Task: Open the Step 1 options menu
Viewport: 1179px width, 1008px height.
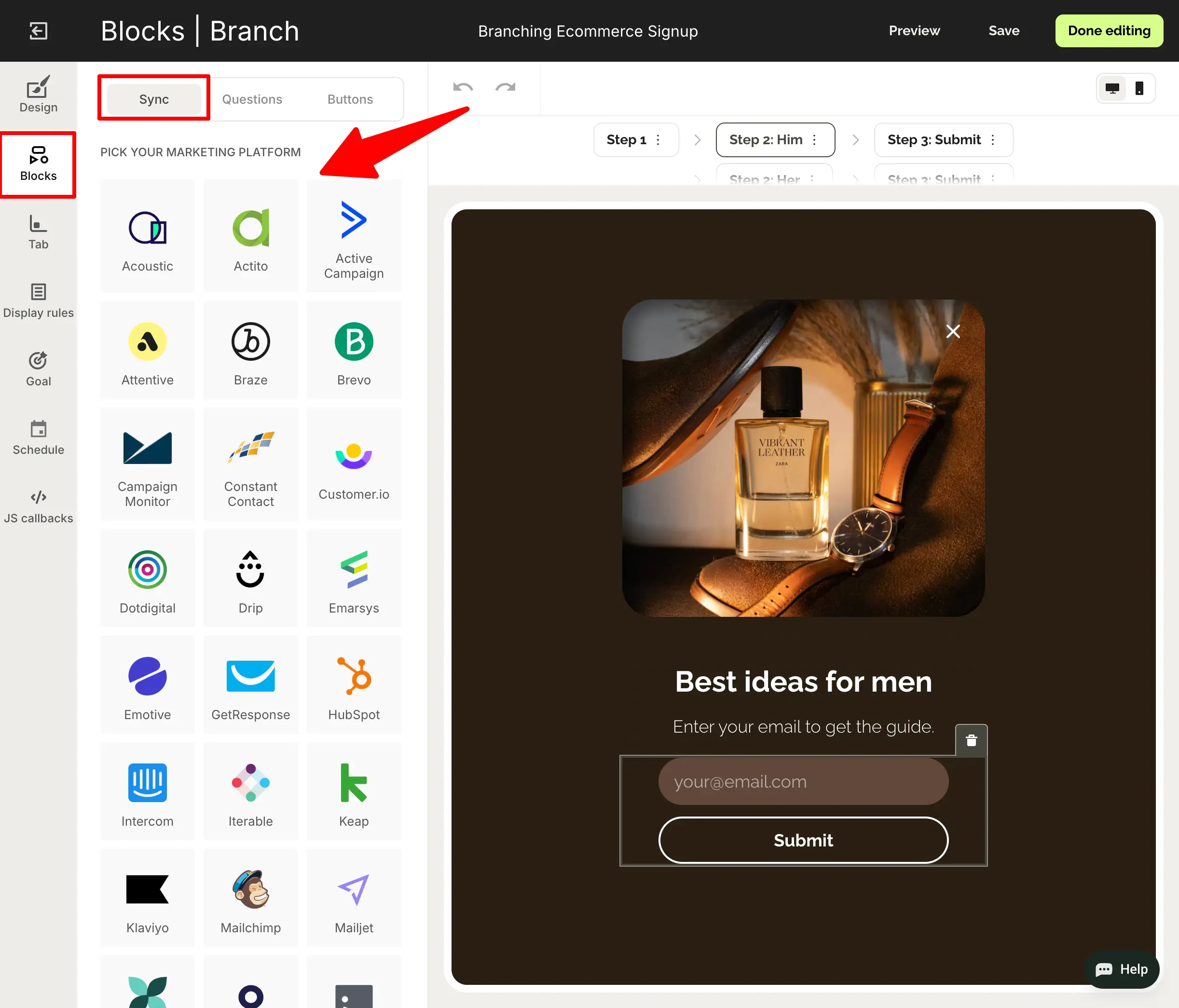Action: [658, 139]
